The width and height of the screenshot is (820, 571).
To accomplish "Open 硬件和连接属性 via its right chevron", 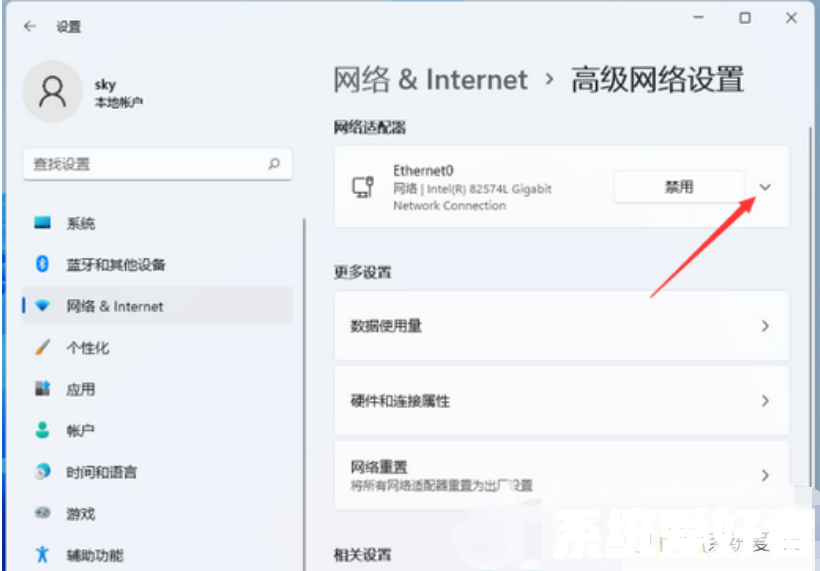I will coord(765,401).
